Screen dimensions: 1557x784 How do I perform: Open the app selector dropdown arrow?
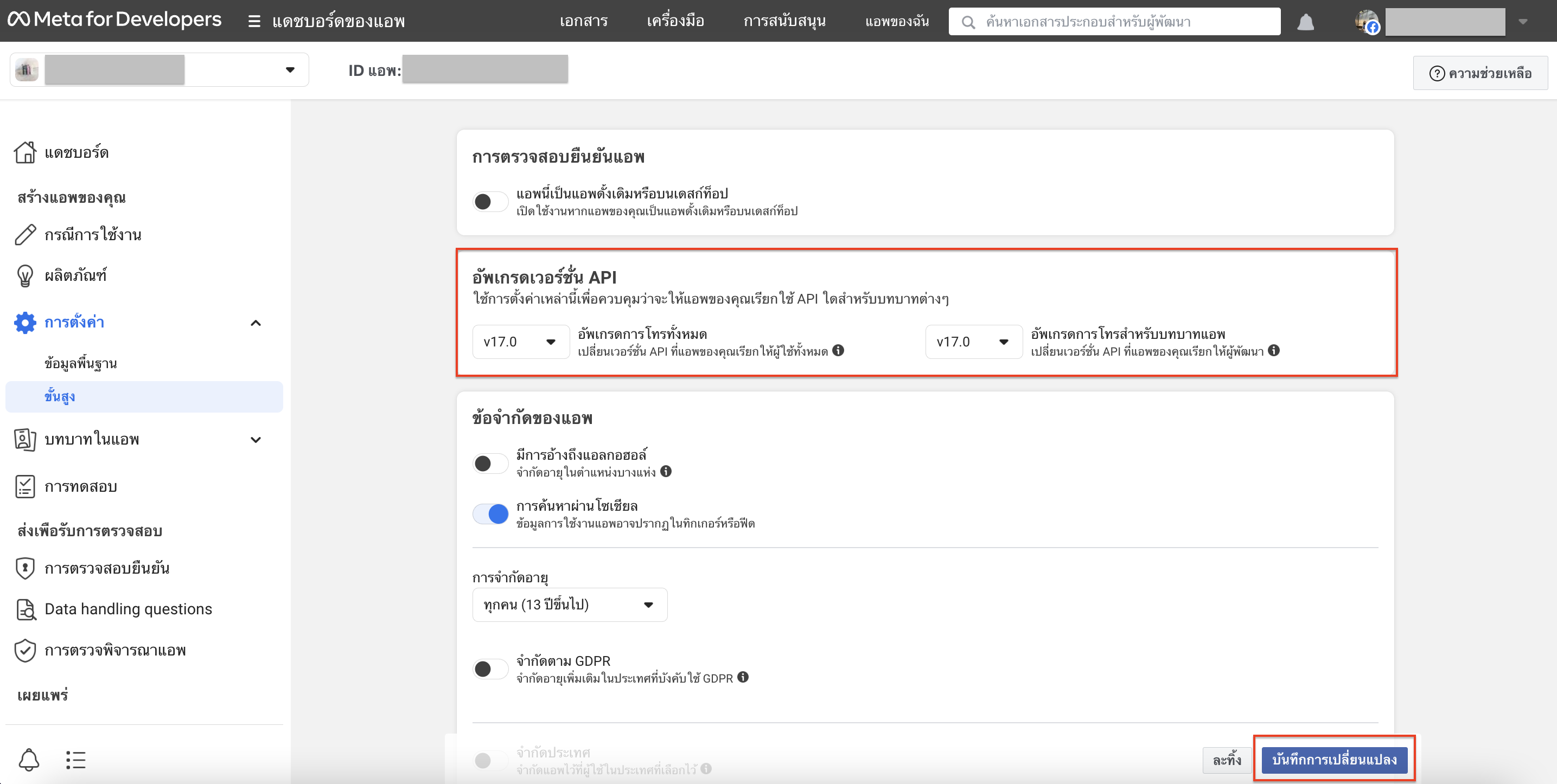(x=290, y=70)
